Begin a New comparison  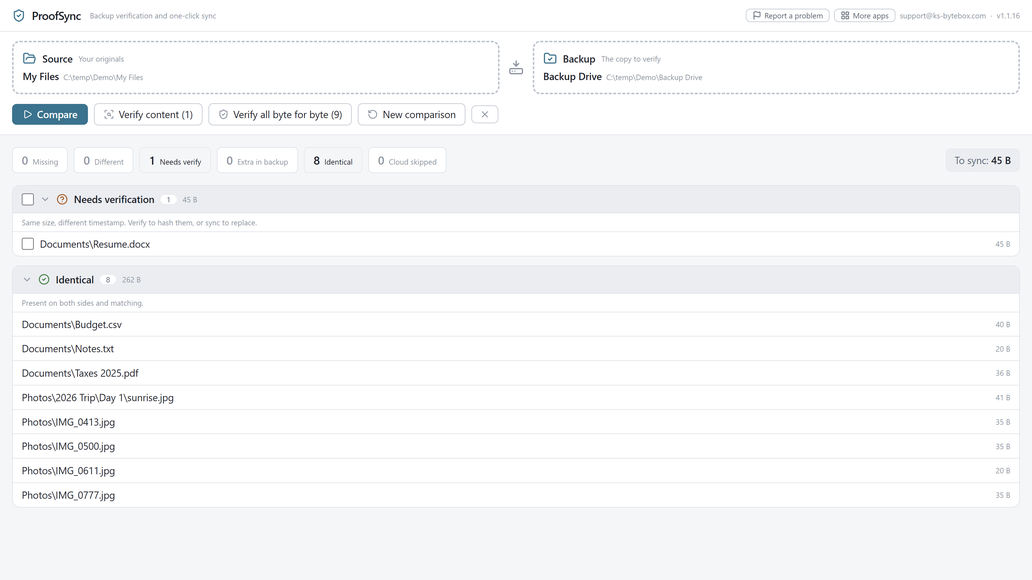coord(411,115)
